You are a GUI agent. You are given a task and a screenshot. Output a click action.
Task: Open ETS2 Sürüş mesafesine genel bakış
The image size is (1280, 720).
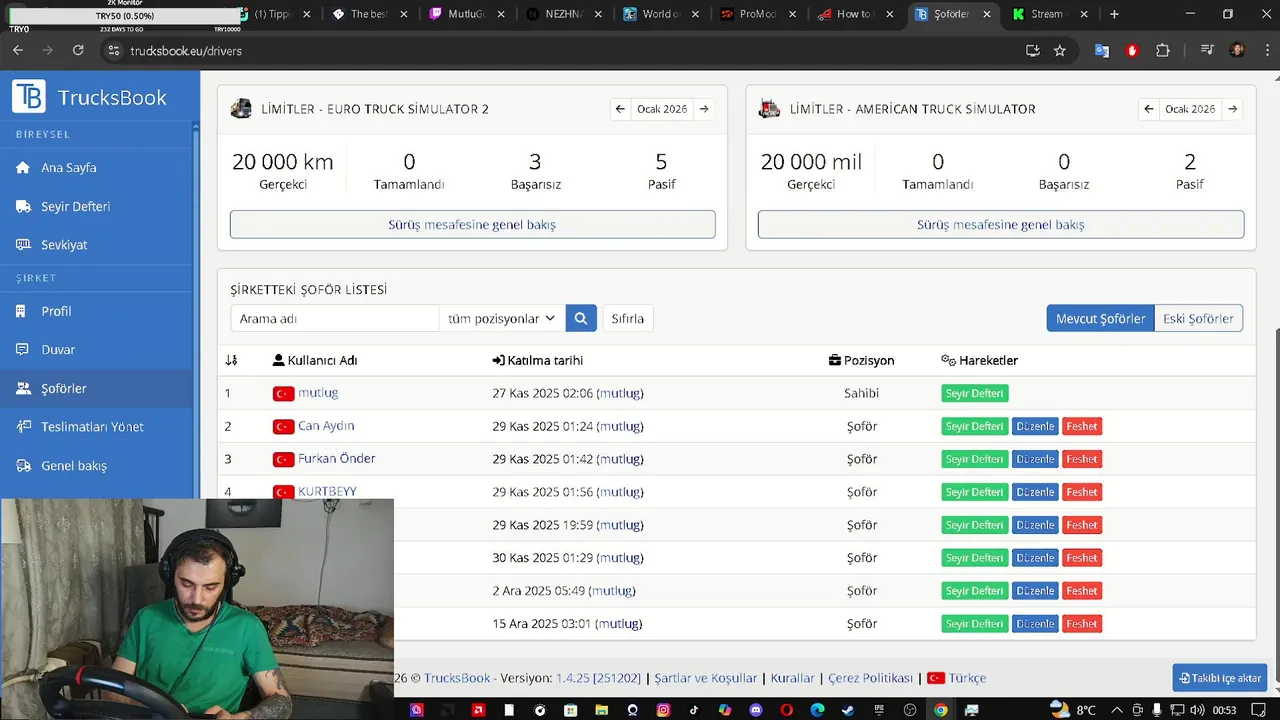pos(472,224)
